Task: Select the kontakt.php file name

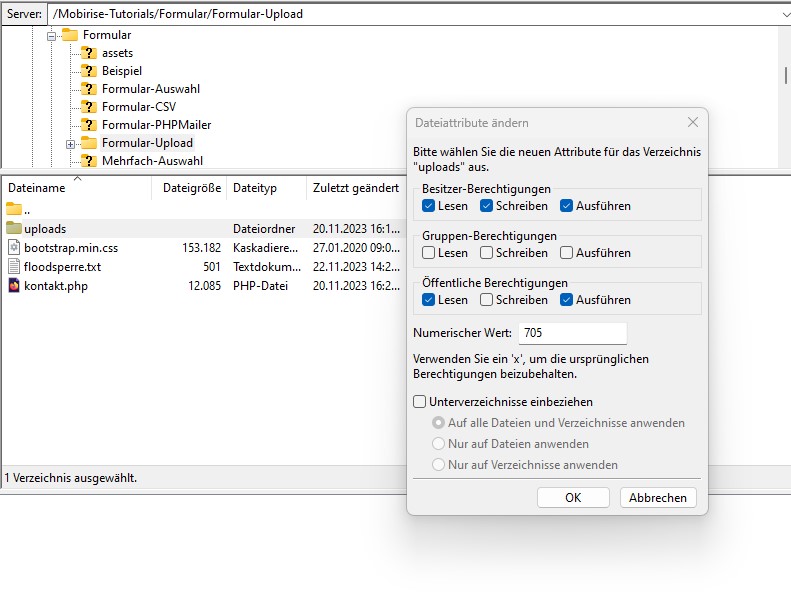Action: coord(56,286)
